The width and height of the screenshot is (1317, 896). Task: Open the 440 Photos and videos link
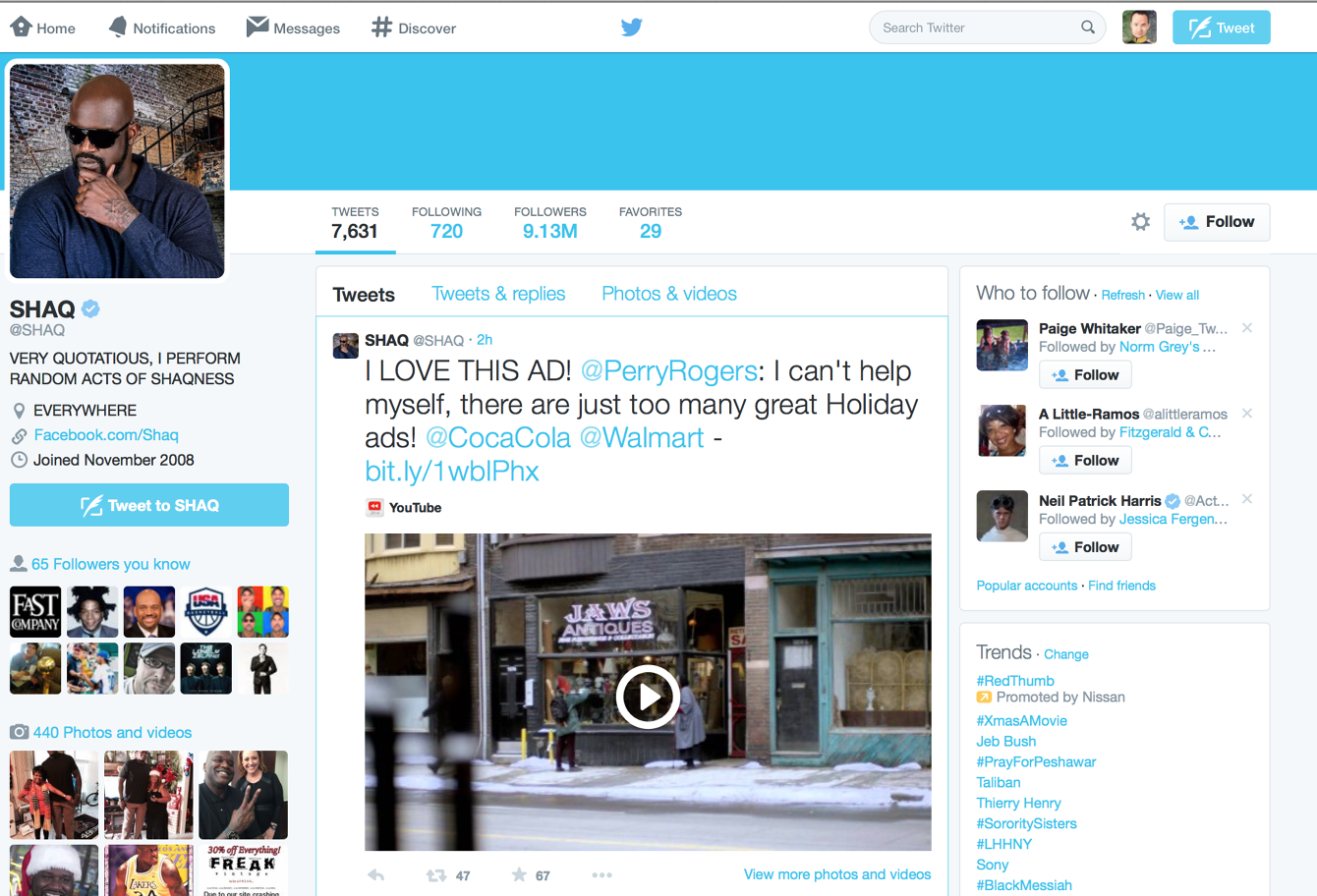click(112, 733)
